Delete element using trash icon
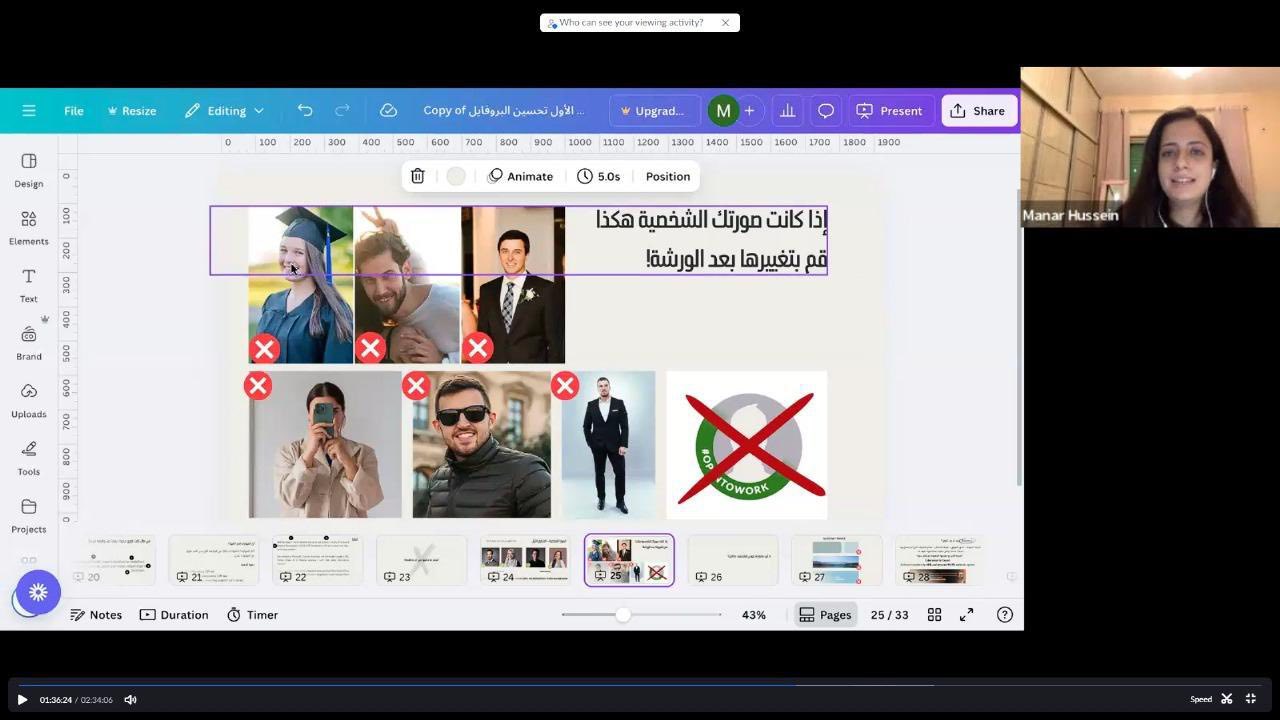Viewport: 1280px width, 720px height. click(418, 176)
